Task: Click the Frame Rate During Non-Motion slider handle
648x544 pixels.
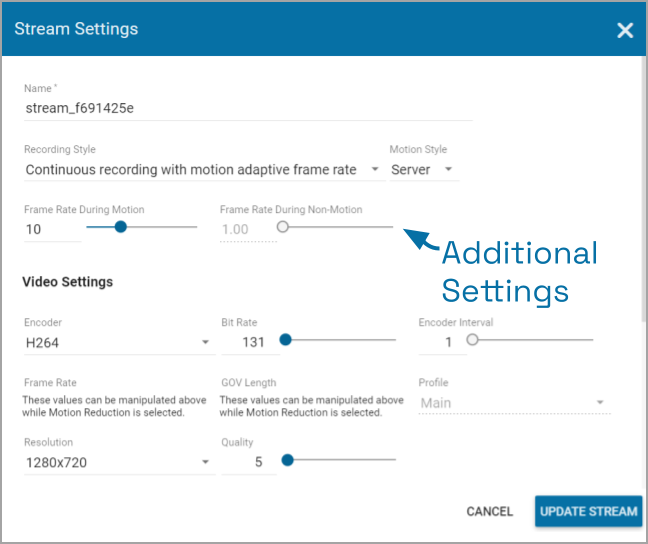Action: [x=283, y=227]
